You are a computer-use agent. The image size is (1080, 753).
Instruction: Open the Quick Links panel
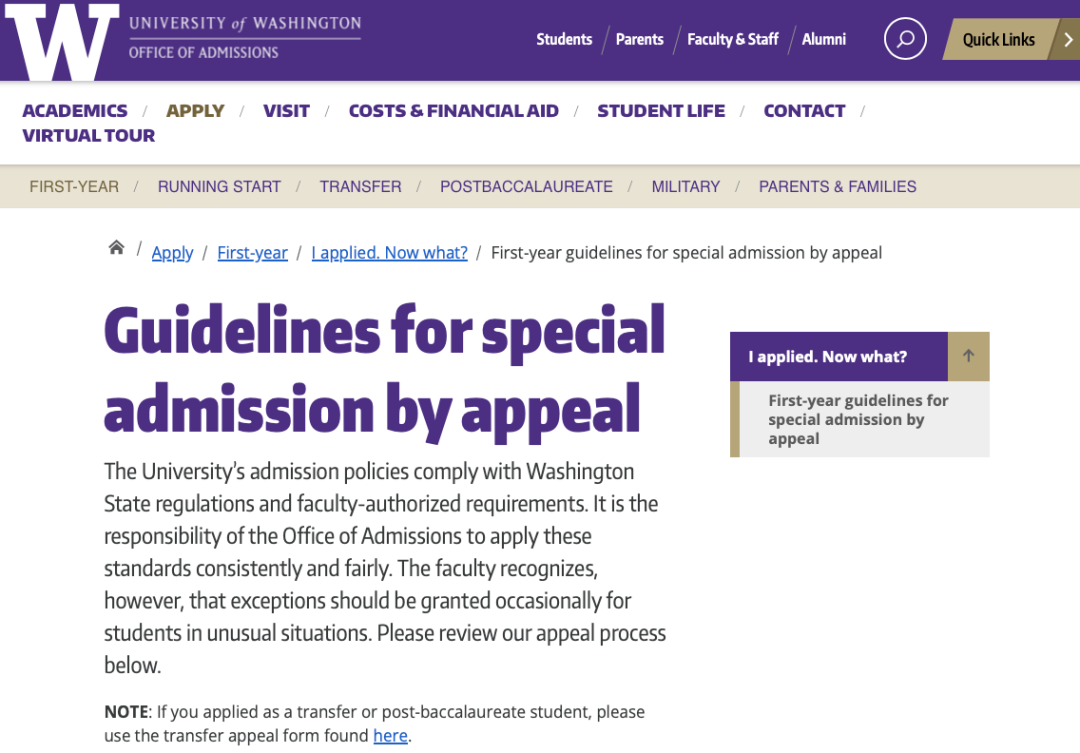(x=998, y=40)
